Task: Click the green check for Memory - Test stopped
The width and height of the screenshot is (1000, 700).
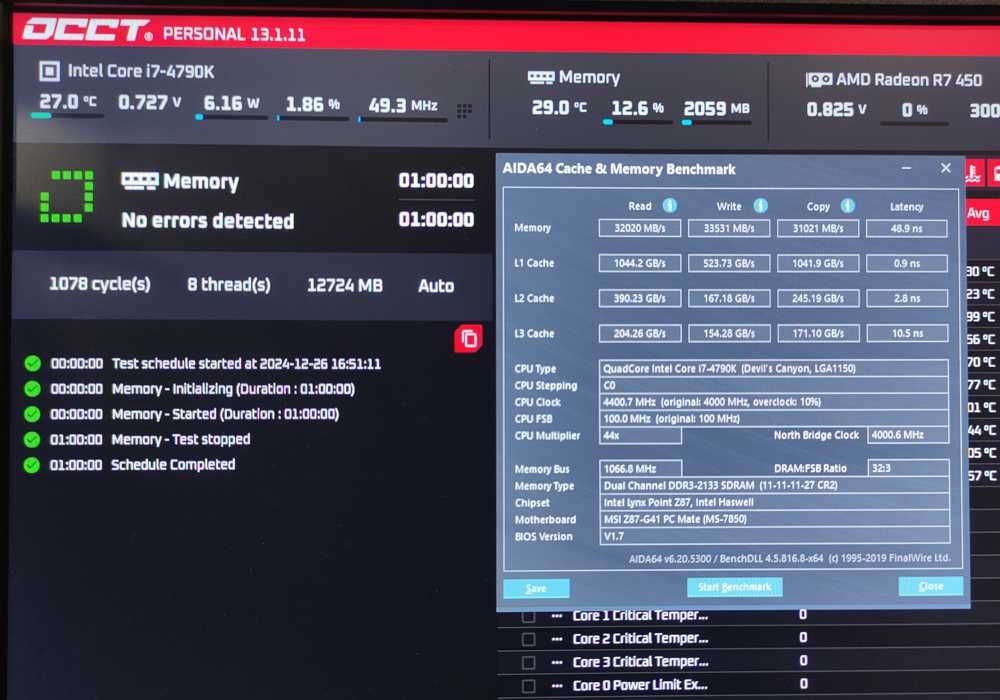Action: coord(32,439)
